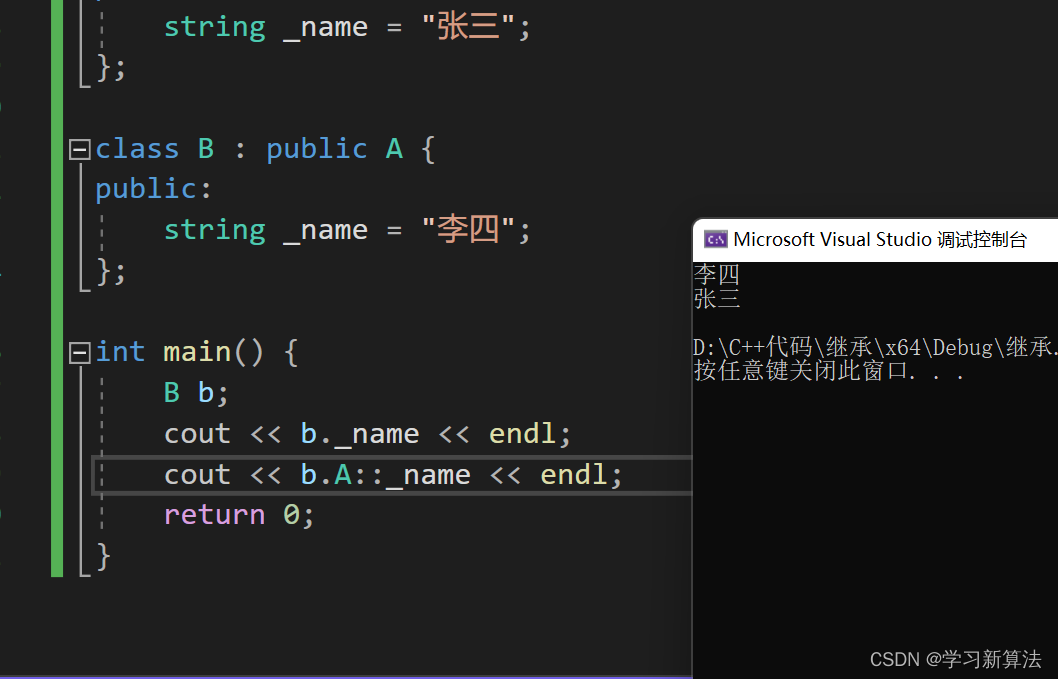The image size is (1058, 679).
Task: Click the 'public:' access specifier in class B
Action: click(x=154, y=190)
